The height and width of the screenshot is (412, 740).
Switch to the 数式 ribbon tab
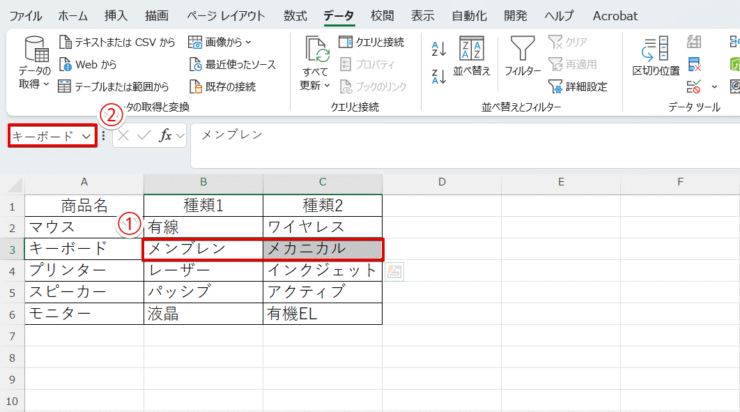295,15
